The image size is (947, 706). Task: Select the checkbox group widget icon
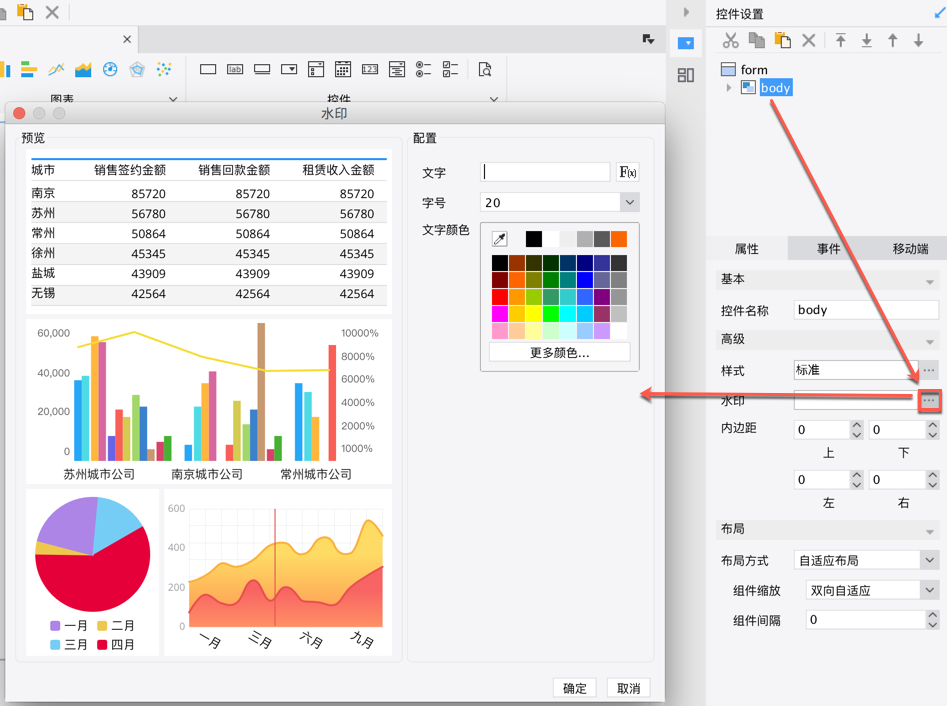click(x=450, y=69)
